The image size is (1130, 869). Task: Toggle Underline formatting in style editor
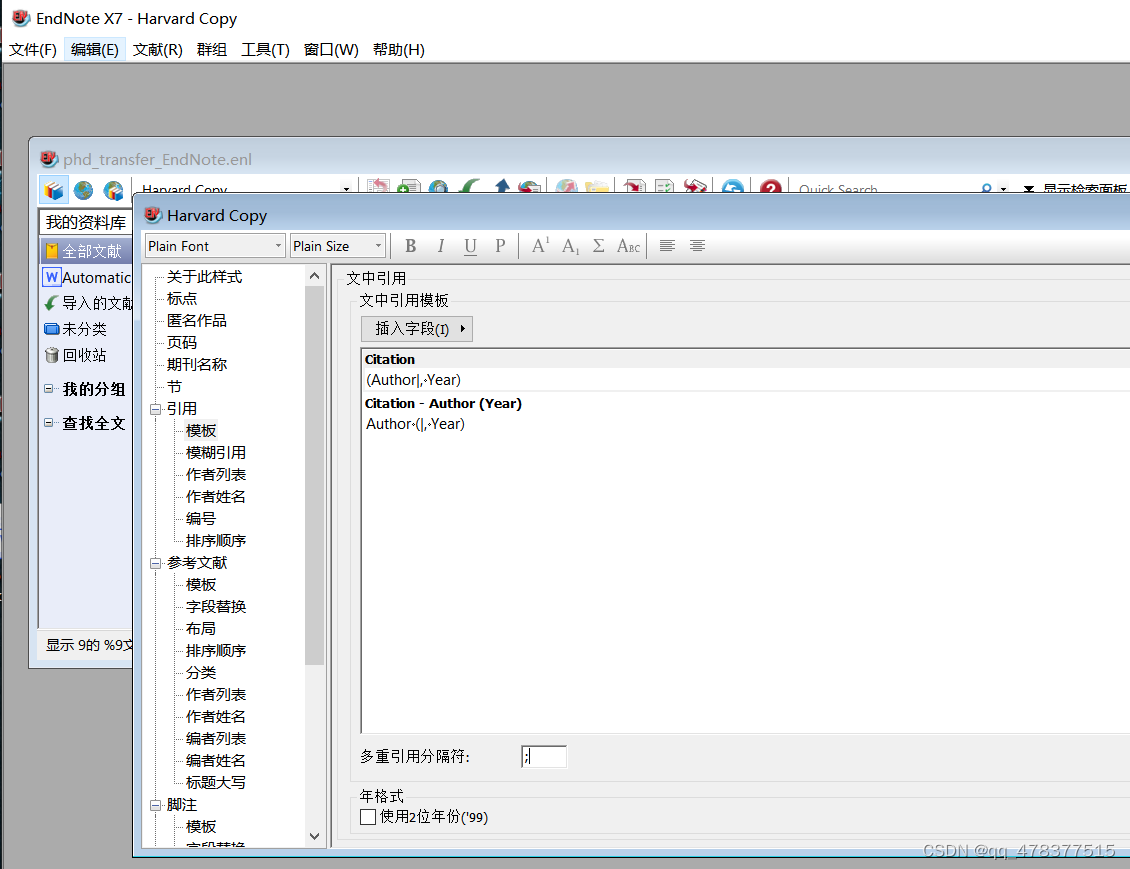[x=470, y=246]
